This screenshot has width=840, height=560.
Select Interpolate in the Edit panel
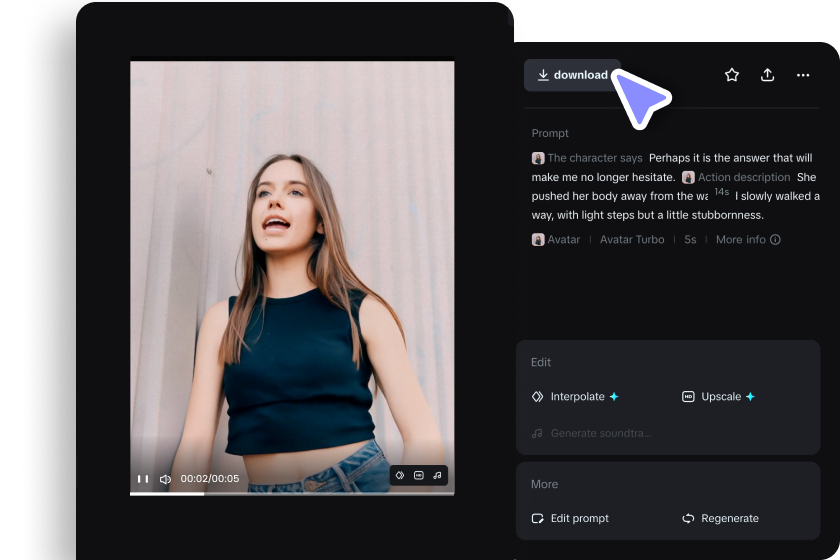[575, 397]
